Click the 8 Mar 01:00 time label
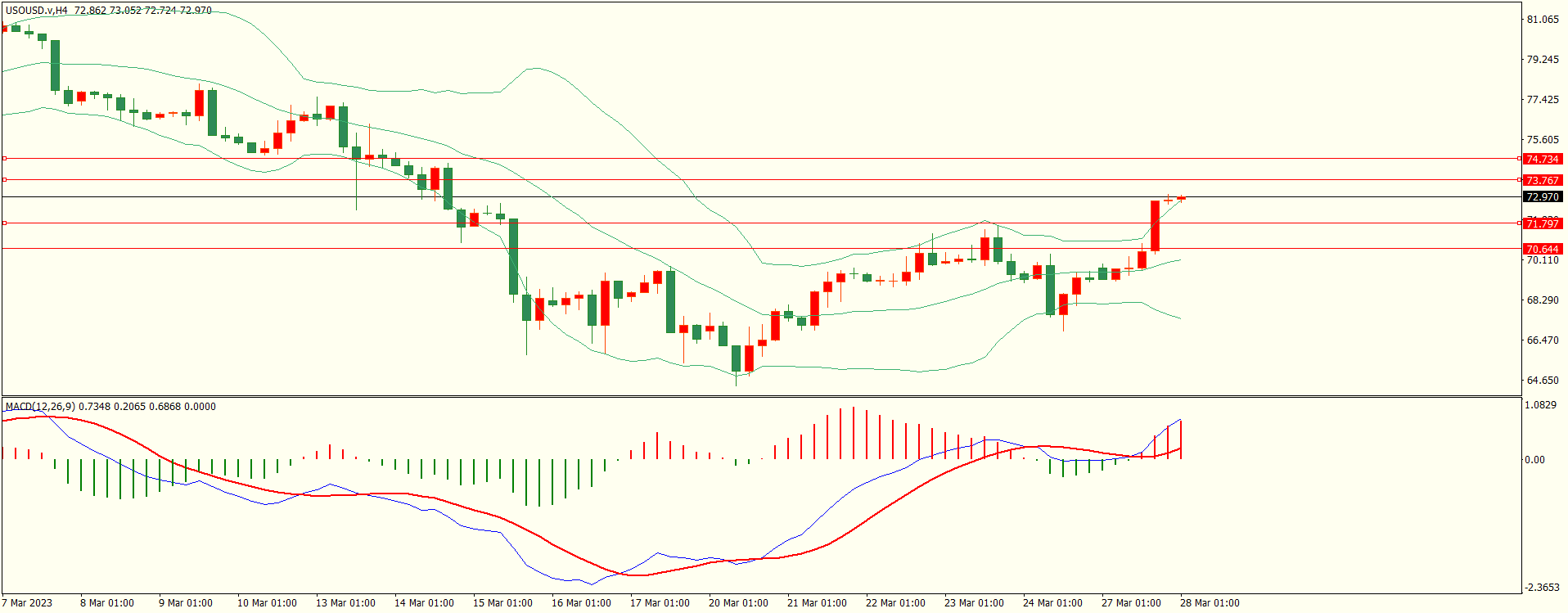1568x613 pixels. (x=107, y=603)
